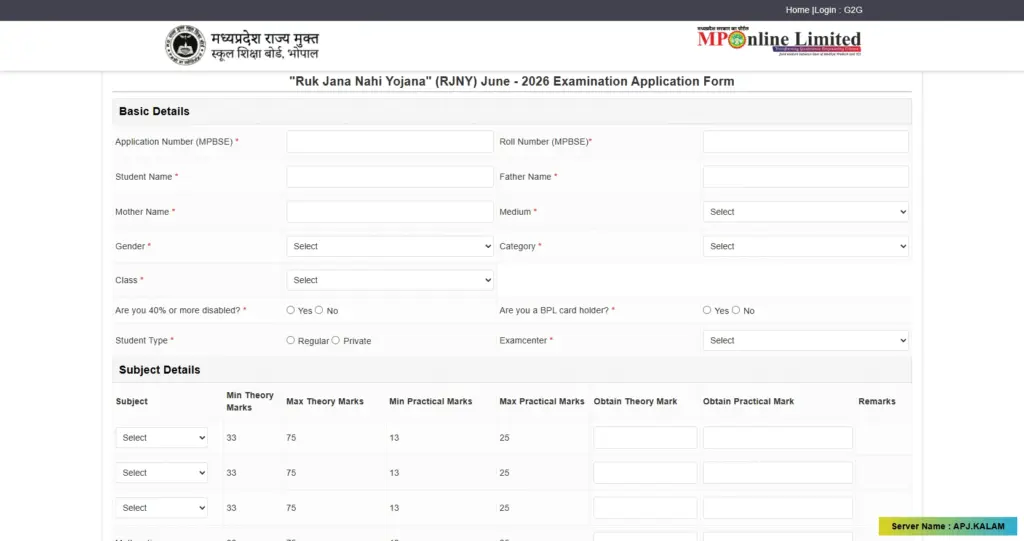This screenshot has width=1024, height=541.
Task: Click the Max Theory Marks column header
Action: (325, 401)
